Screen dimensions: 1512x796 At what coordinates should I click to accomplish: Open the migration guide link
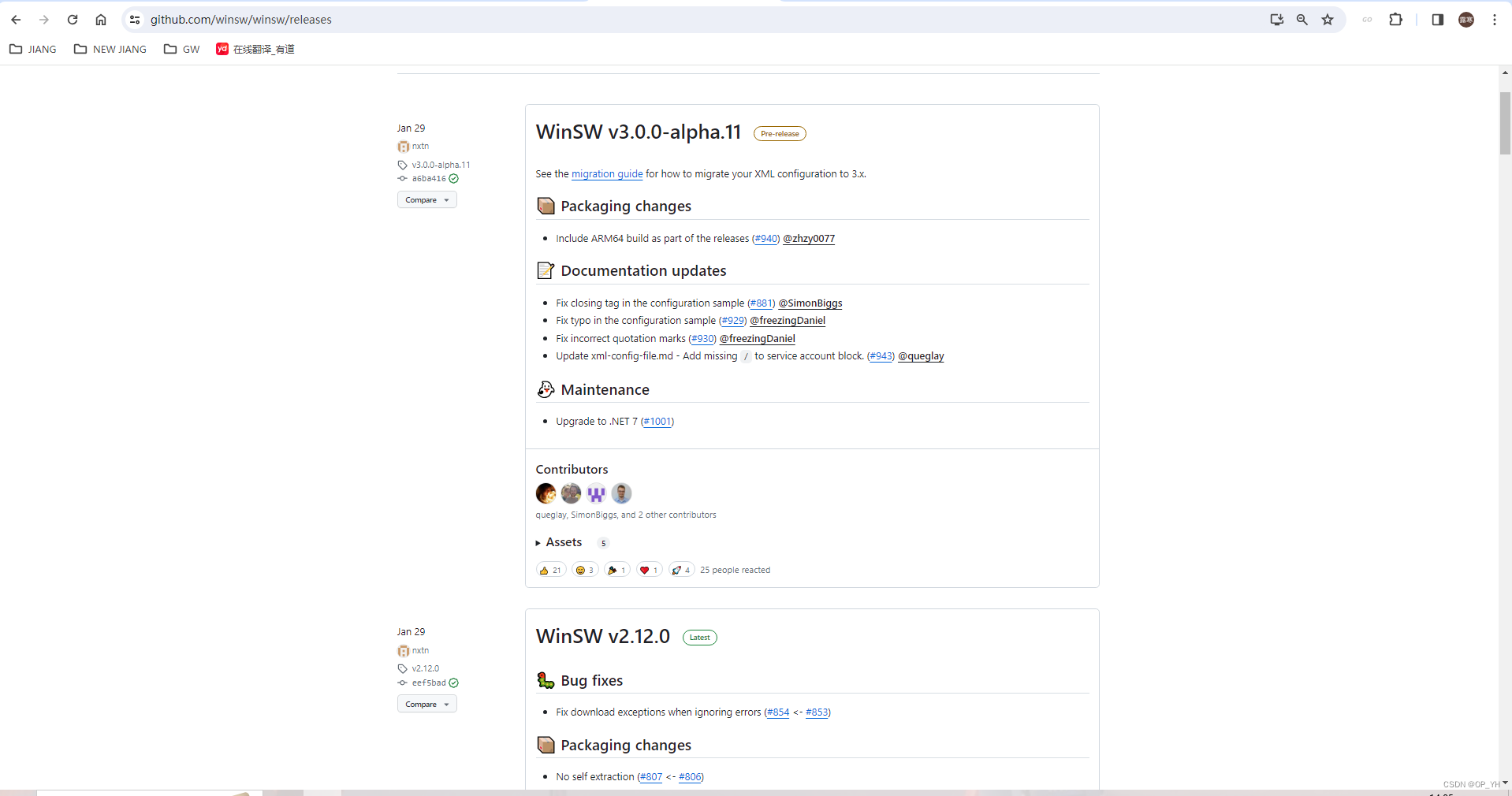point(606,174)
